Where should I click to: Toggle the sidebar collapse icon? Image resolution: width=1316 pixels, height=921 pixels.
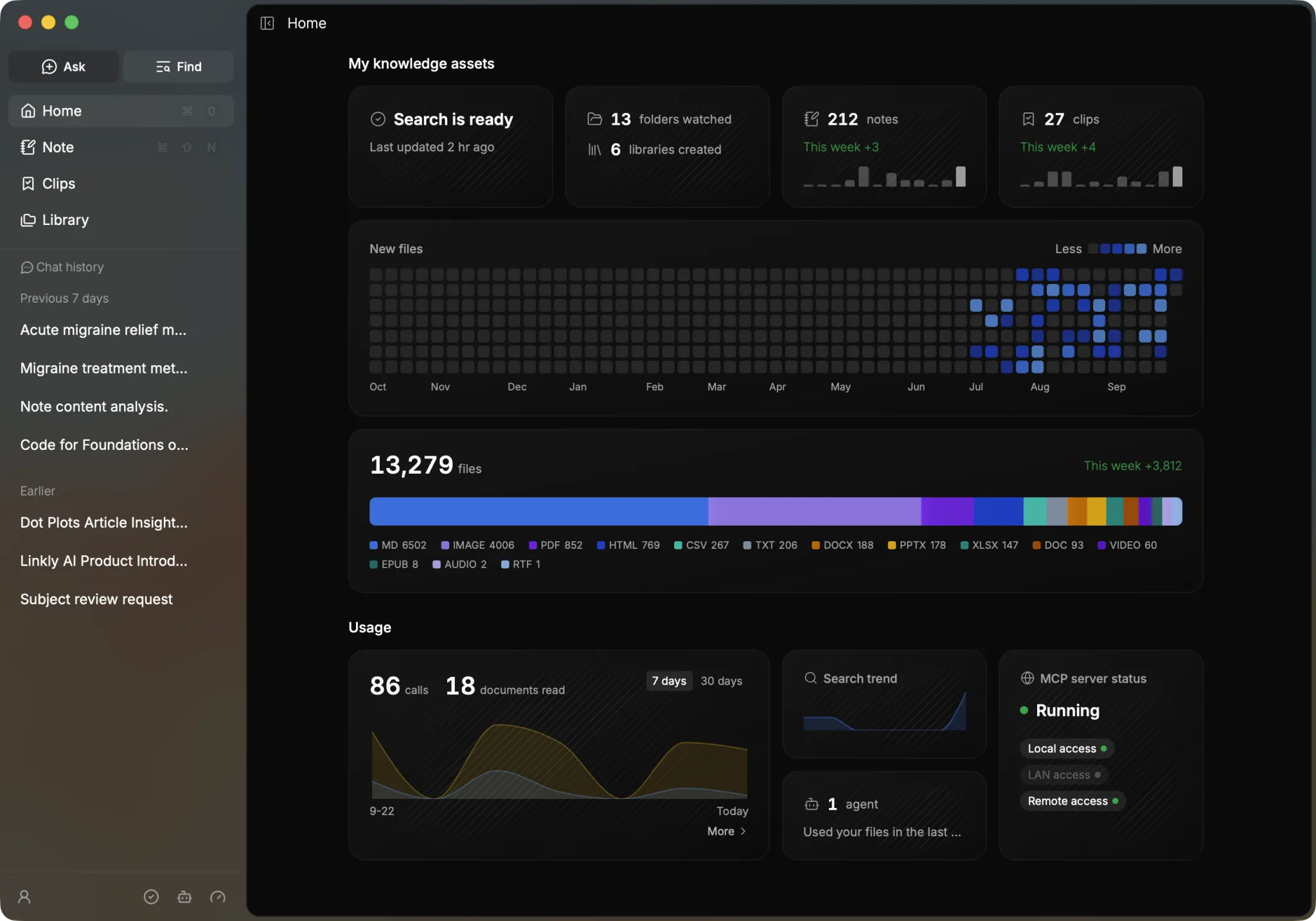coord(267,23)
